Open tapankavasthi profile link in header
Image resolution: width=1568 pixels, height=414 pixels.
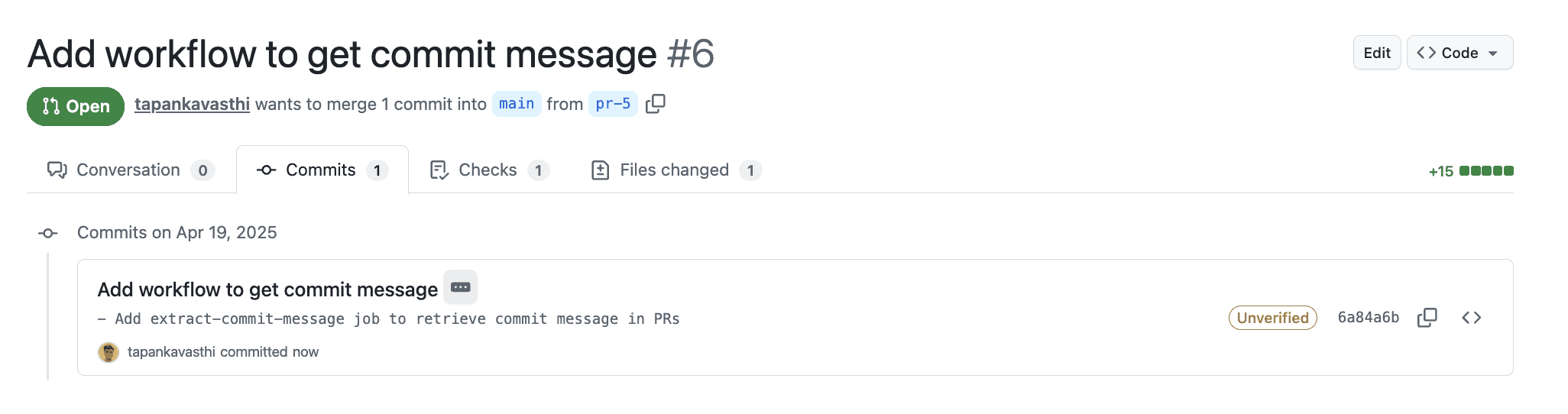tap(192, 104)
